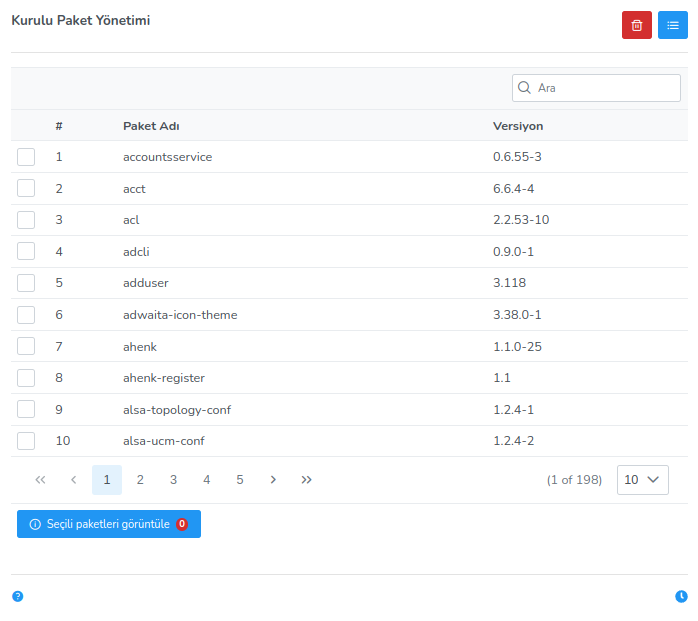Click the blue clock icon at bottom right

tap(681, 596)
